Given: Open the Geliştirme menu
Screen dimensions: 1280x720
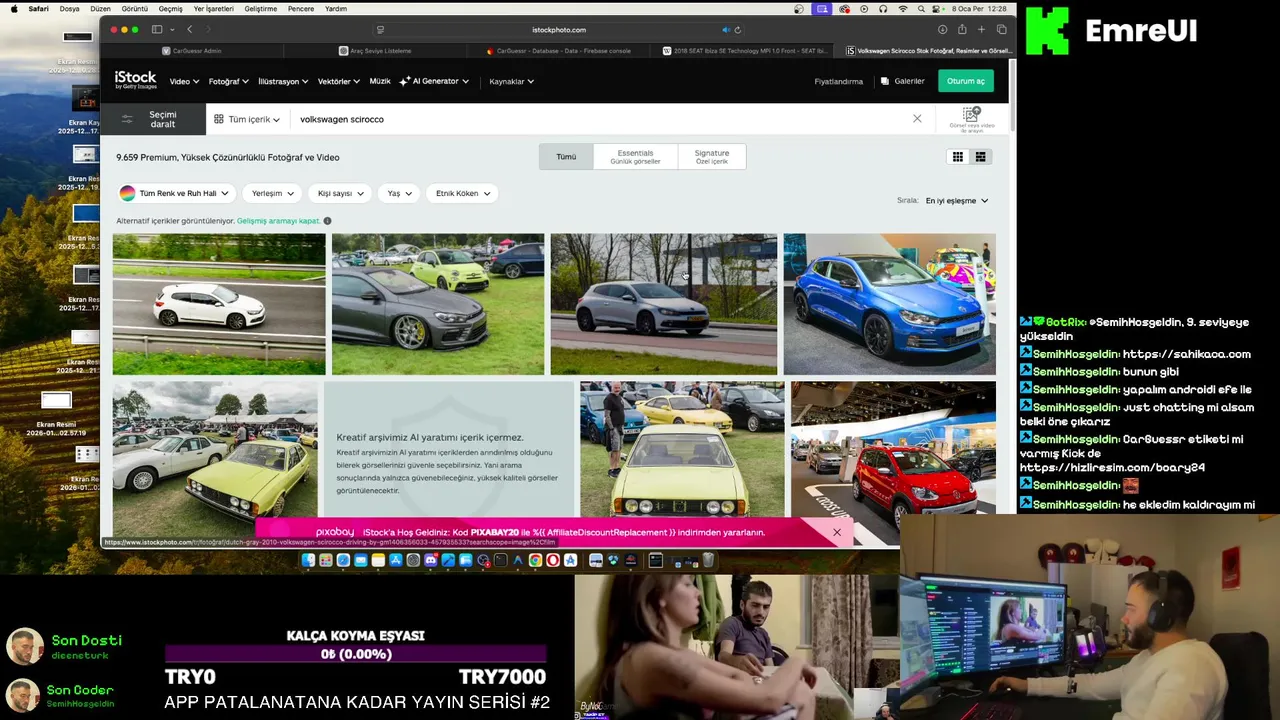Looking at the screenshot, I should [x=261, y=9].
